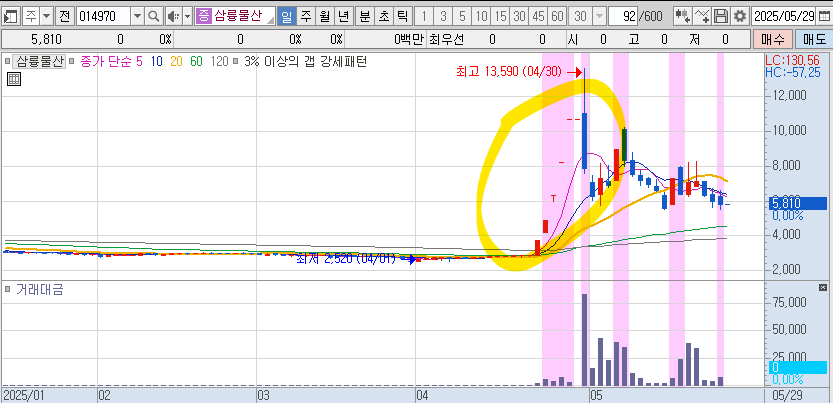Viewport: 833px width, 403px height.
Task: Toggle the 종가 단순 moving average legend marker
Action: (72, 61)
